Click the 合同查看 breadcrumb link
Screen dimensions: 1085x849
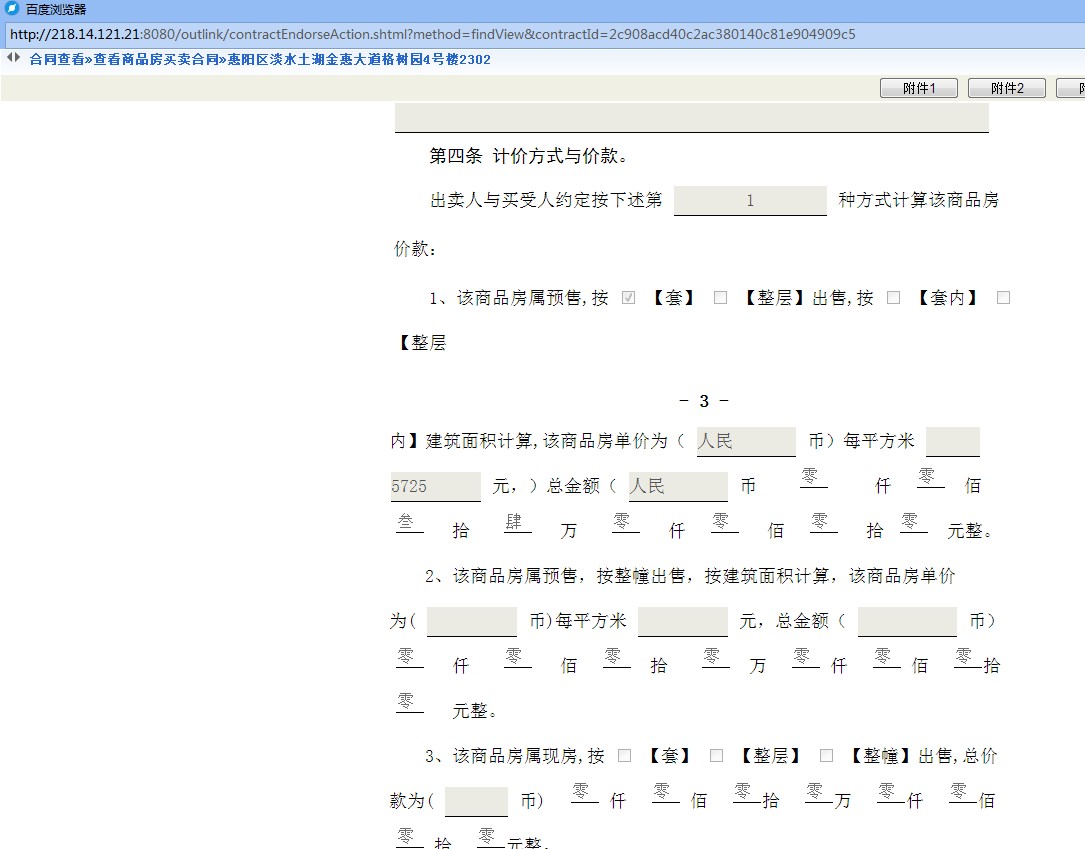point(56,60)
